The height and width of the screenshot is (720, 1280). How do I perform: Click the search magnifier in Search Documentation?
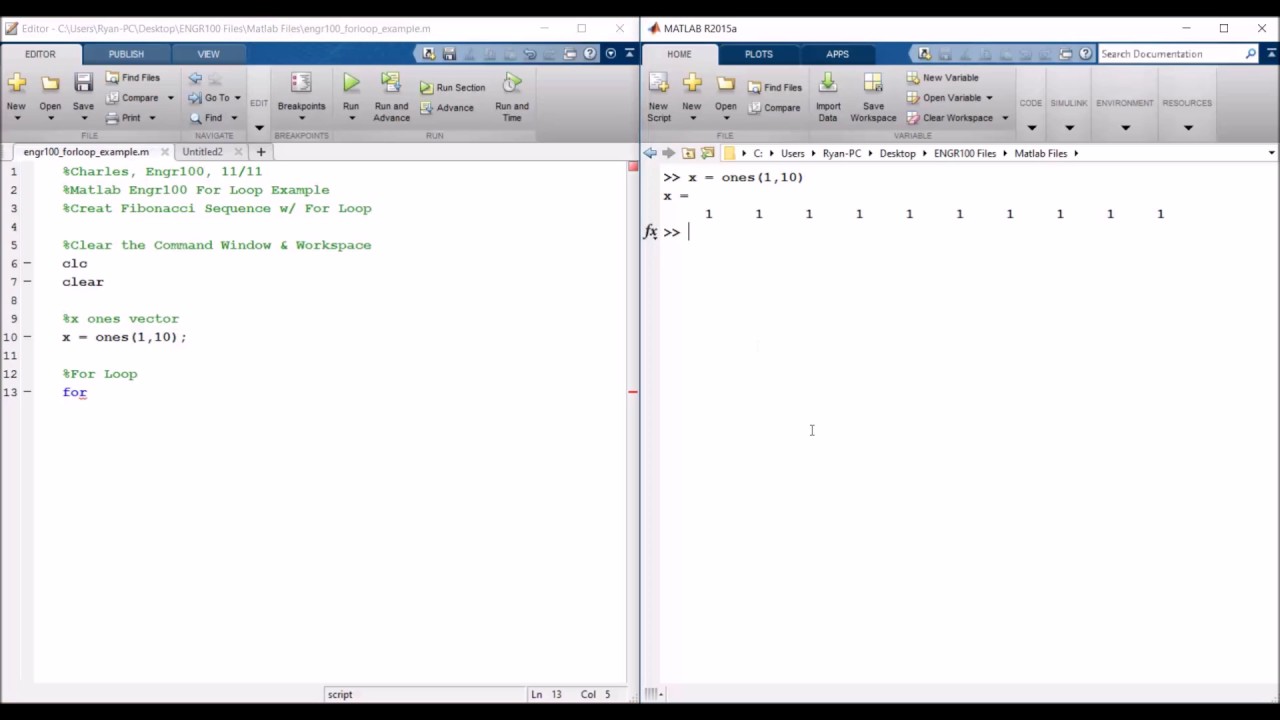1250,54
